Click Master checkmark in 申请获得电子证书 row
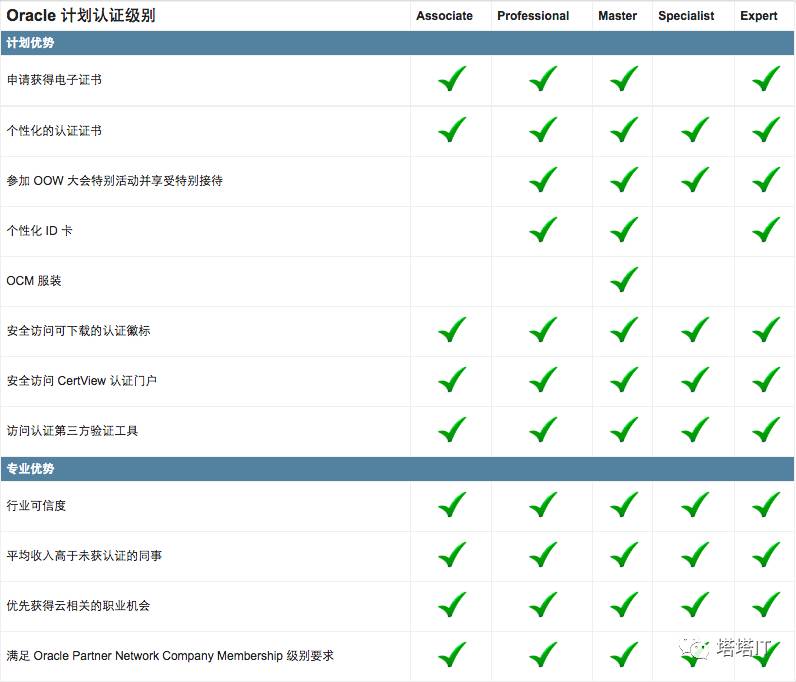 pos(624,79)
